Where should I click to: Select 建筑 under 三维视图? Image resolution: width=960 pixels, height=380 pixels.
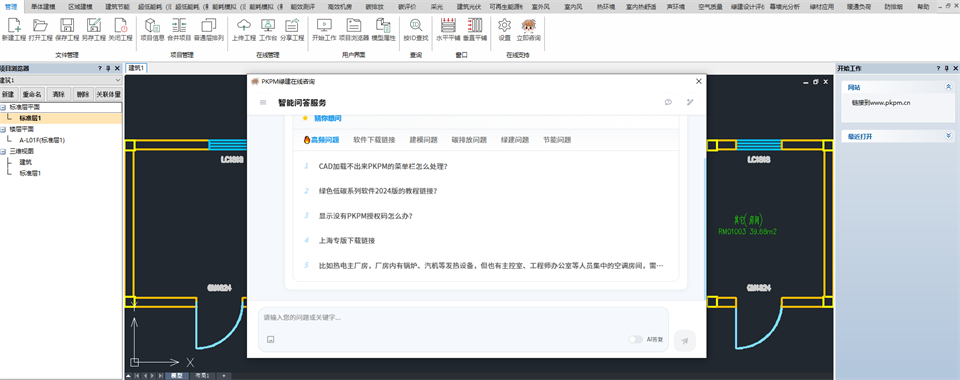click(26, 162)
